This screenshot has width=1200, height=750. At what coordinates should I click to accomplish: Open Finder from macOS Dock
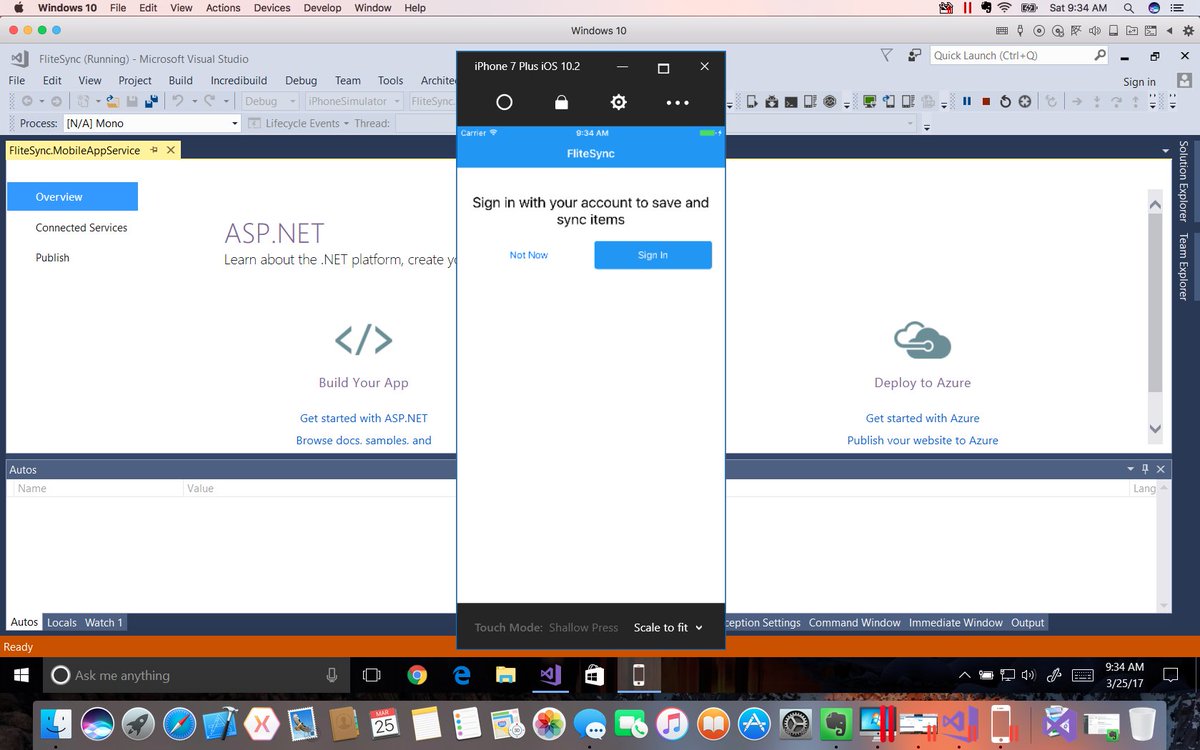pyautogui.click(x=56, y=722)
